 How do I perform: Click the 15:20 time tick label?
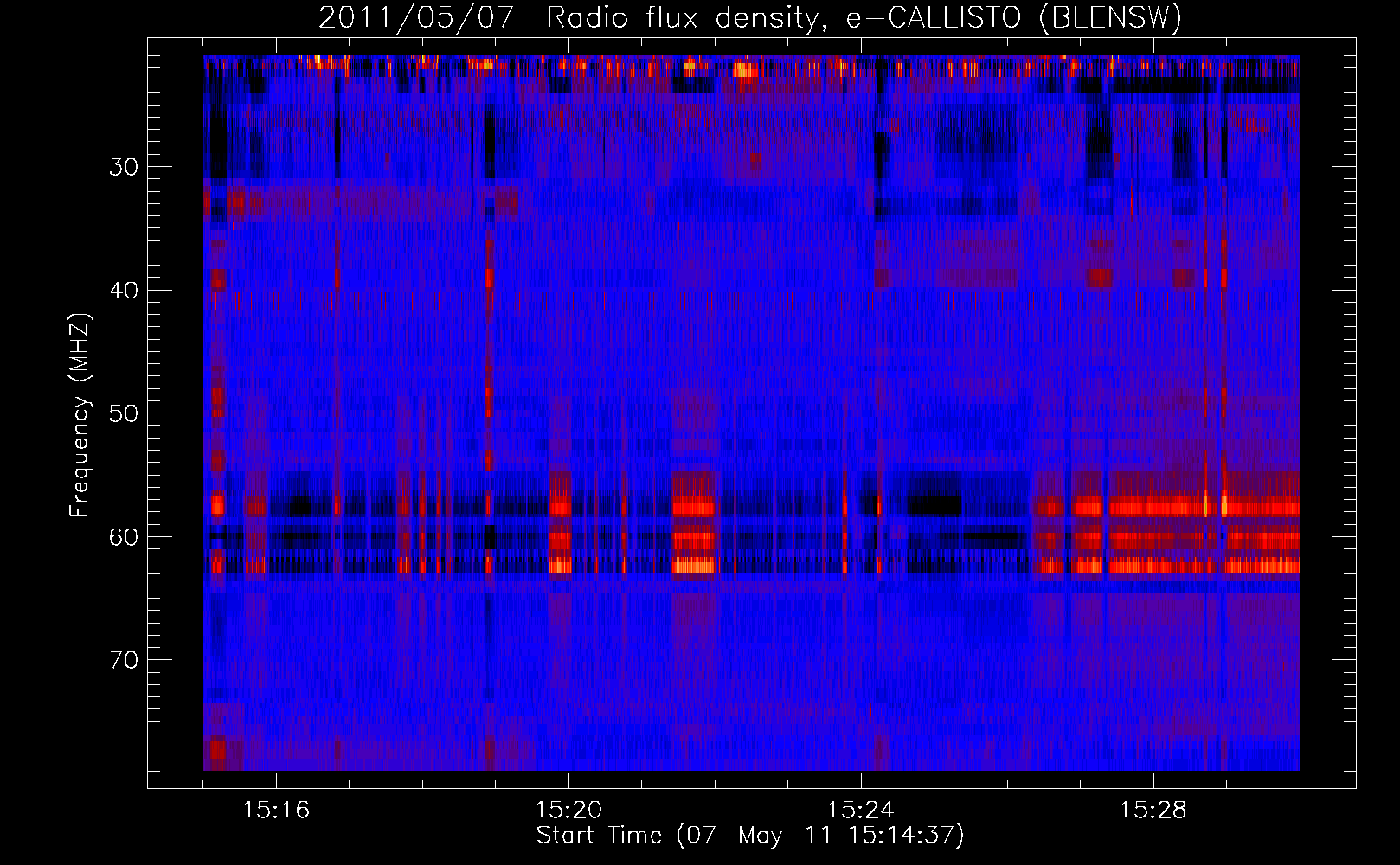click(x=568, y=811)
